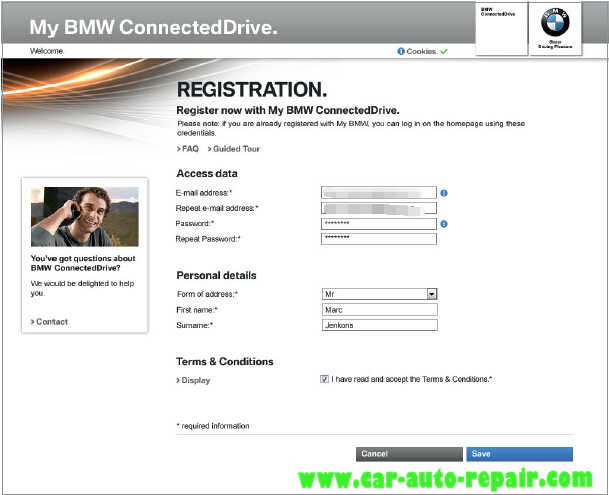
Task: Click the Cancel button
Action: point(409,454)
